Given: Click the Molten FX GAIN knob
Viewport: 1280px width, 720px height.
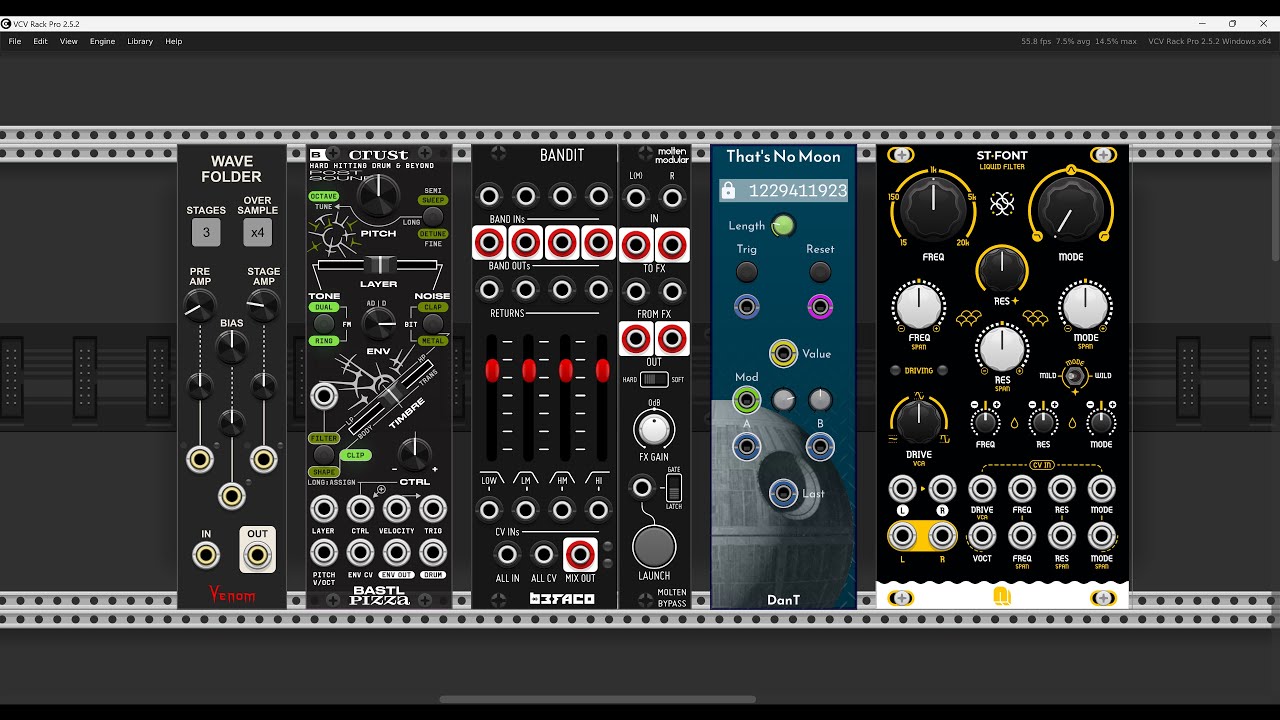Looking at the screenshot, I should pyautogui.click(x=653, y=429).
